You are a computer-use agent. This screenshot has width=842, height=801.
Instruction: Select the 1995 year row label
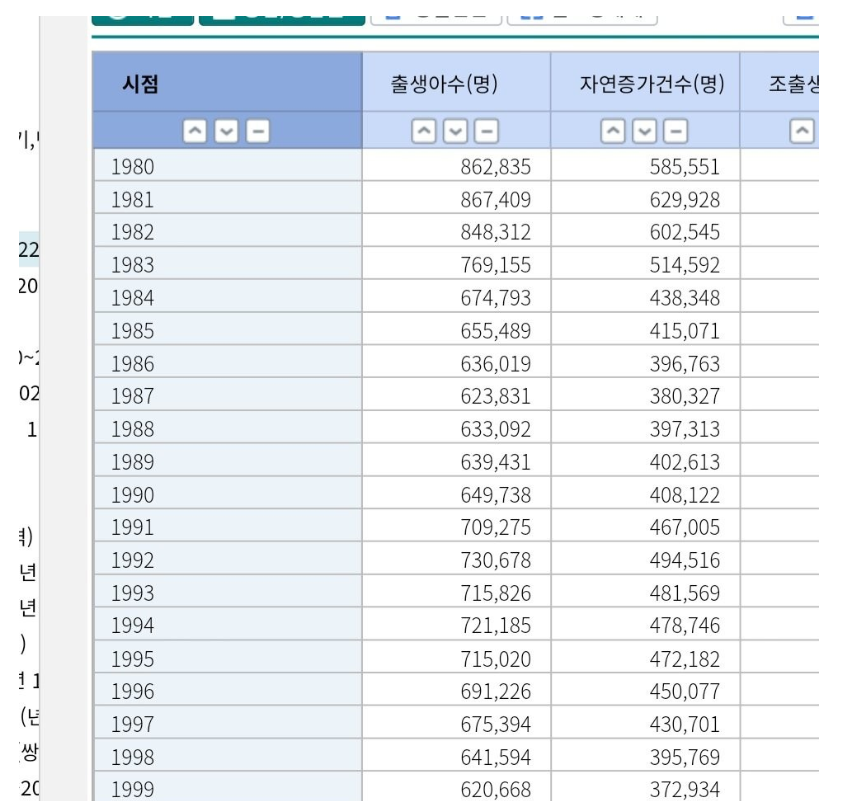pyautogui.click(x=133, y=659)
